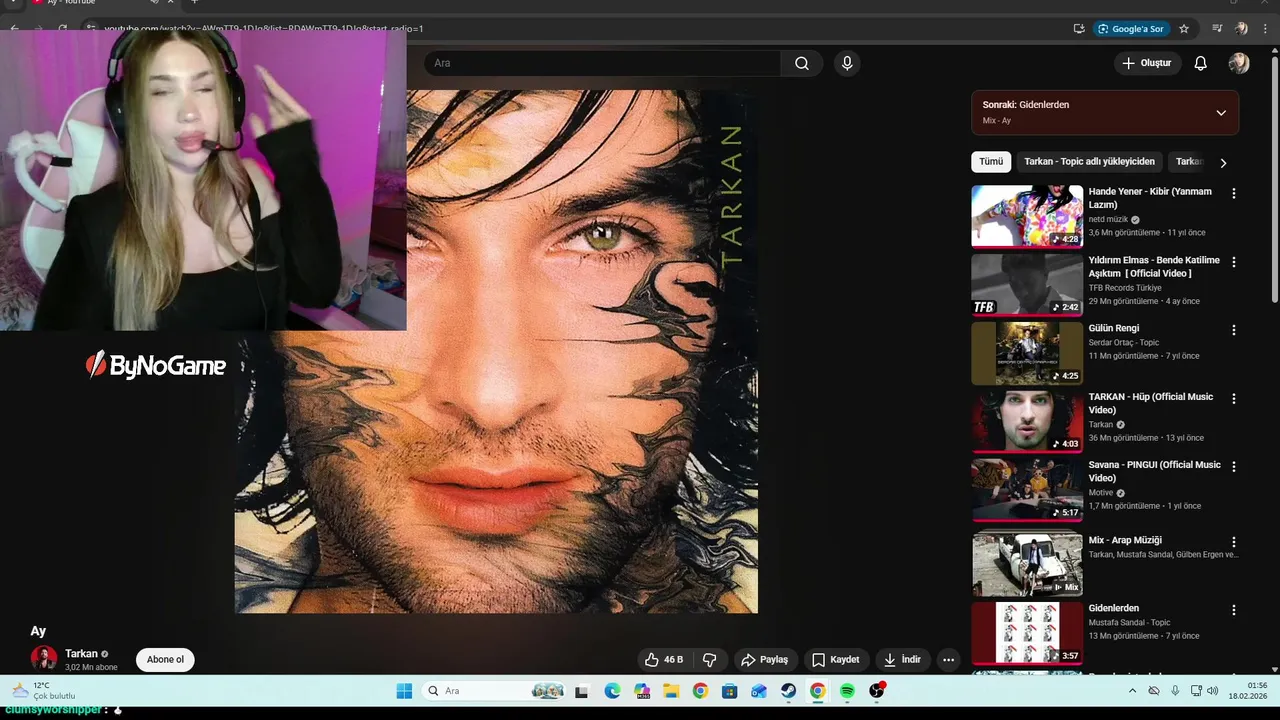Viewport: 1280px width, 720px height.
Task: Open the Gülün Rengi video title
Action: pos(1113,328)
